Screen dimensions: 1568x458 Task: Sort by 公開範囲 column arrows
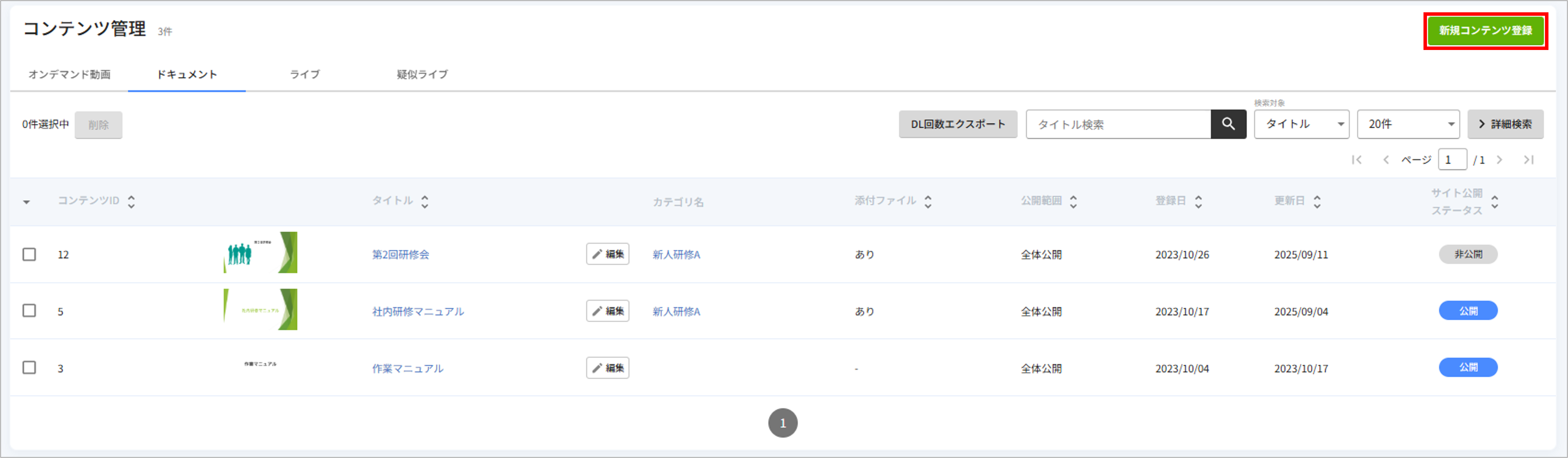1073,201
